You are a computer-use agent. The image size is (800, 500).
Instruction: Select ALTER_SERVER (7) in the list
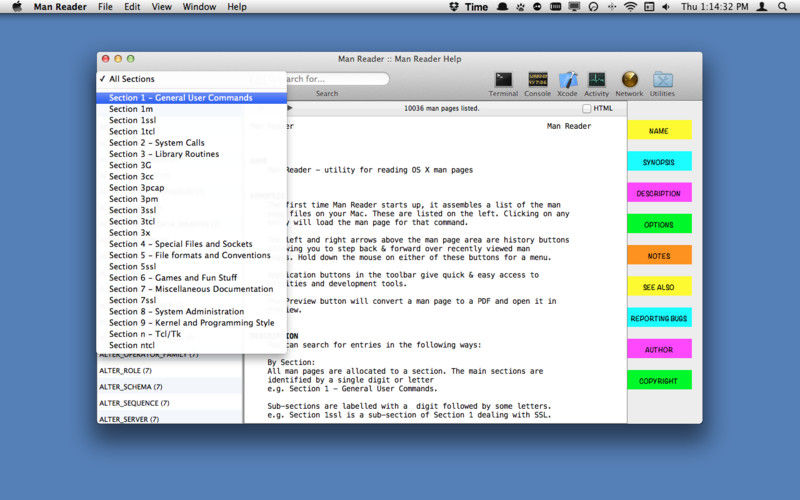pyautogui.click(x=170, y=418)
